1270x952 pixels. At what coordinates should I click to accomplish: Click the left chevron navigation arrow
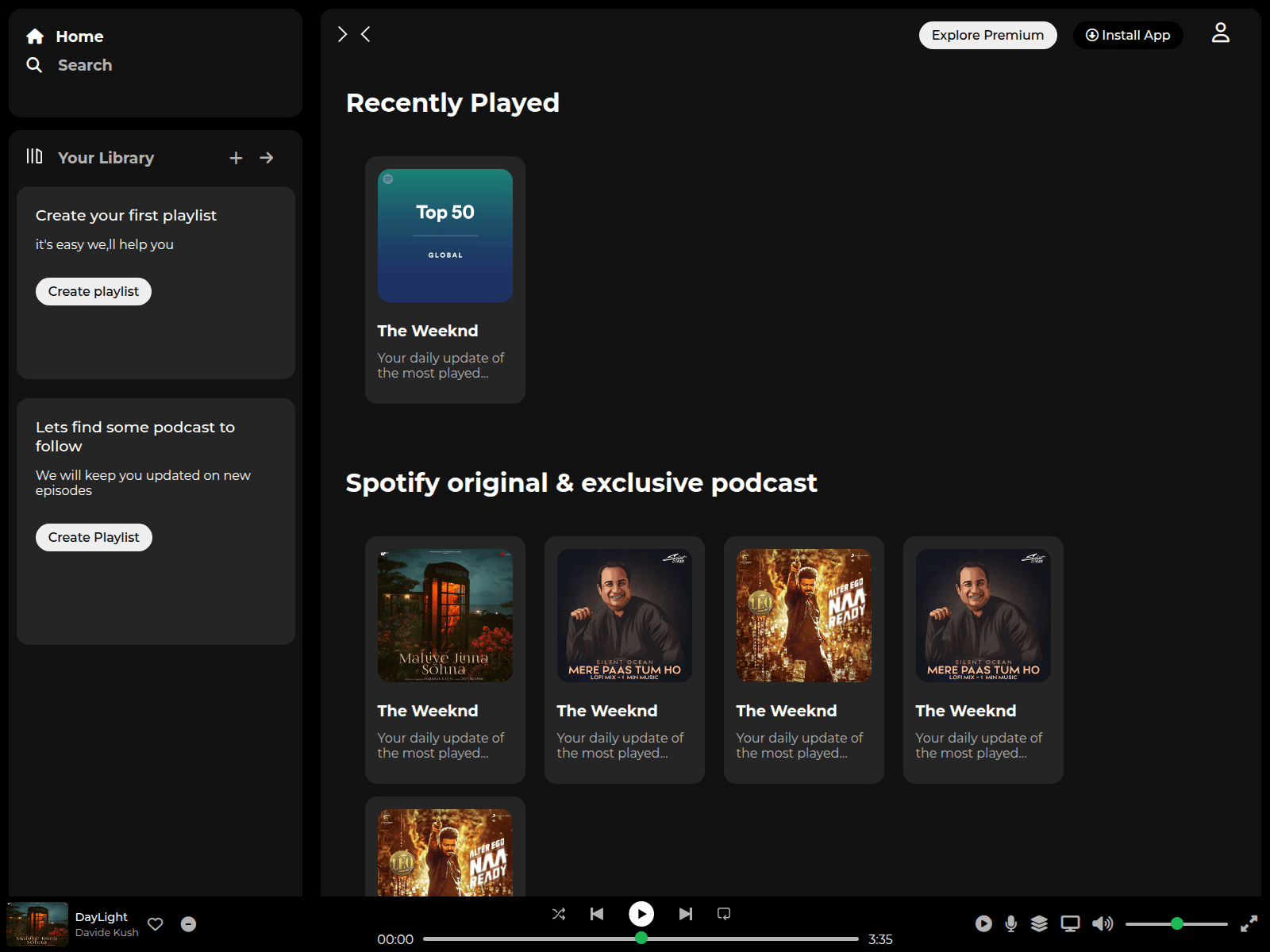(x=366, y=34)
